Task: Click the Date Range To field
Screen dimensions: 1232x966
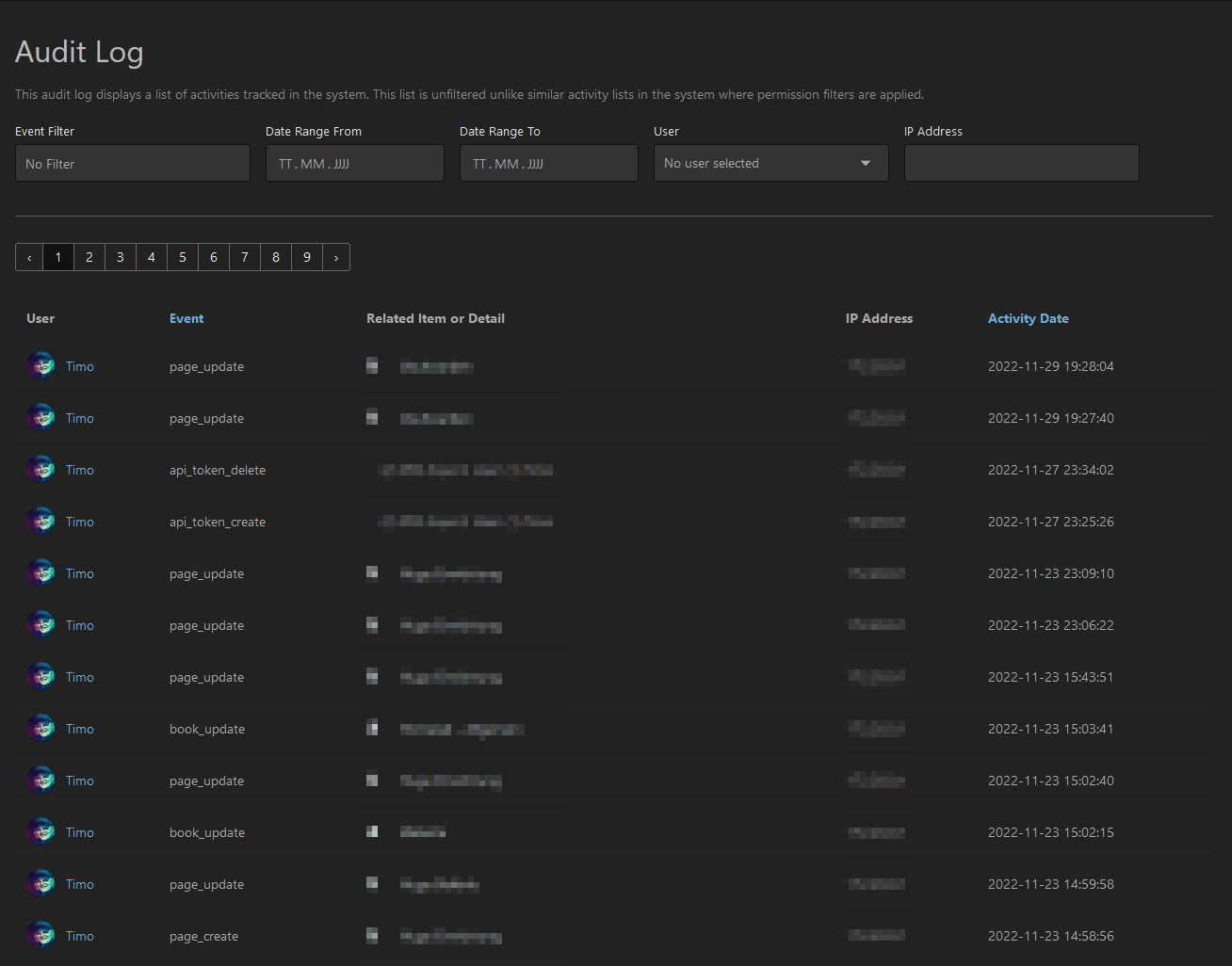Action: [x=548, y=163]
